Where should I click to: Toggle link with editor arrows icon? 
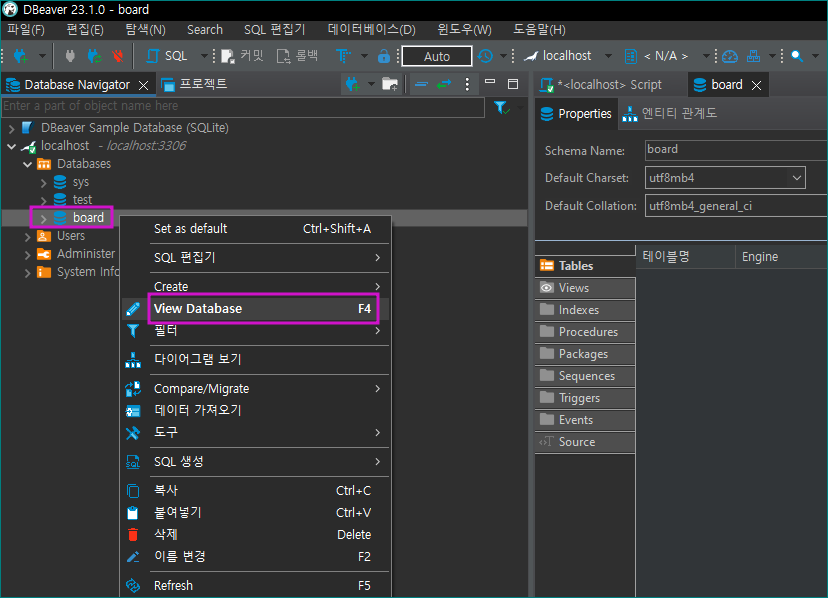tap(444, 84)
